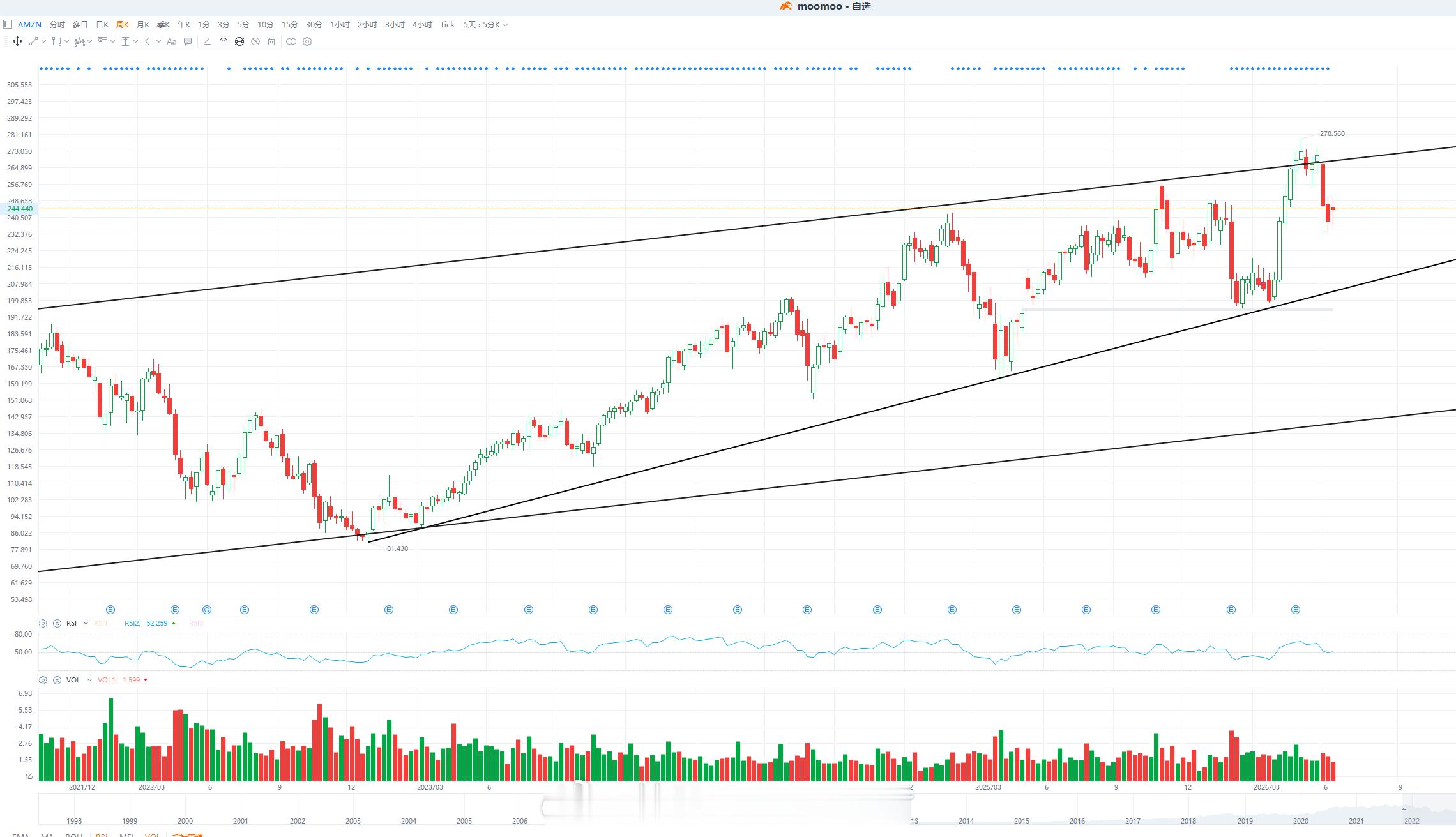Click year 2000 on navigator timeline
This screenshot has height=837, width=1456.
[185, 821]
